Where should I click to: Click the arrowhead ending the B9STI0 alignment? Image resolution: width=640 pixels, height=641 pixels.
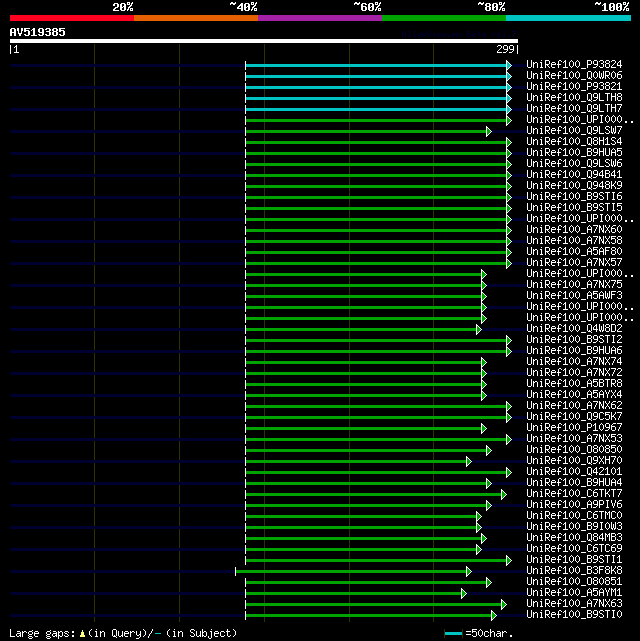[494, 615]
